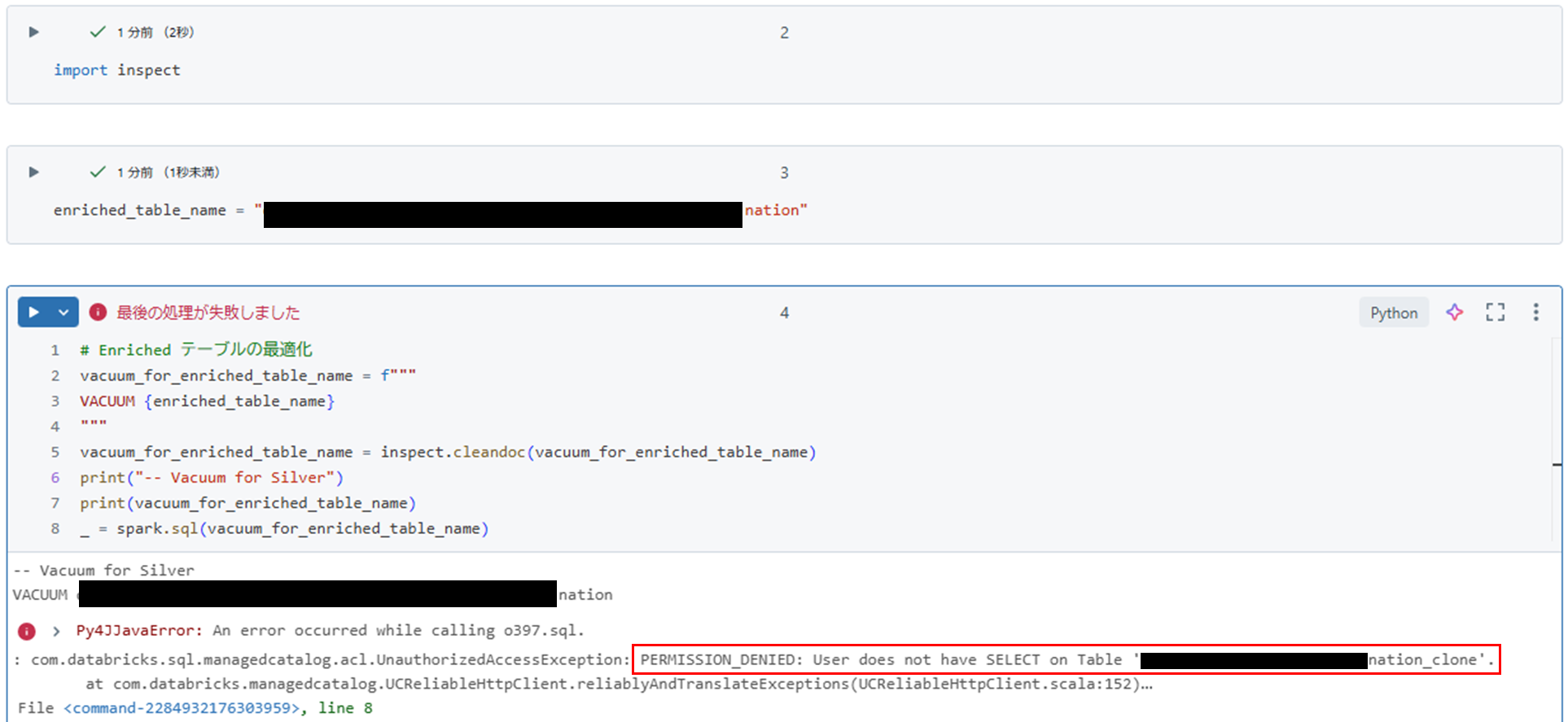Viewport: 1568px width, 722px height.
Task: Click the '-- Vacuum for Silver' output line
Action: [103, 571]
